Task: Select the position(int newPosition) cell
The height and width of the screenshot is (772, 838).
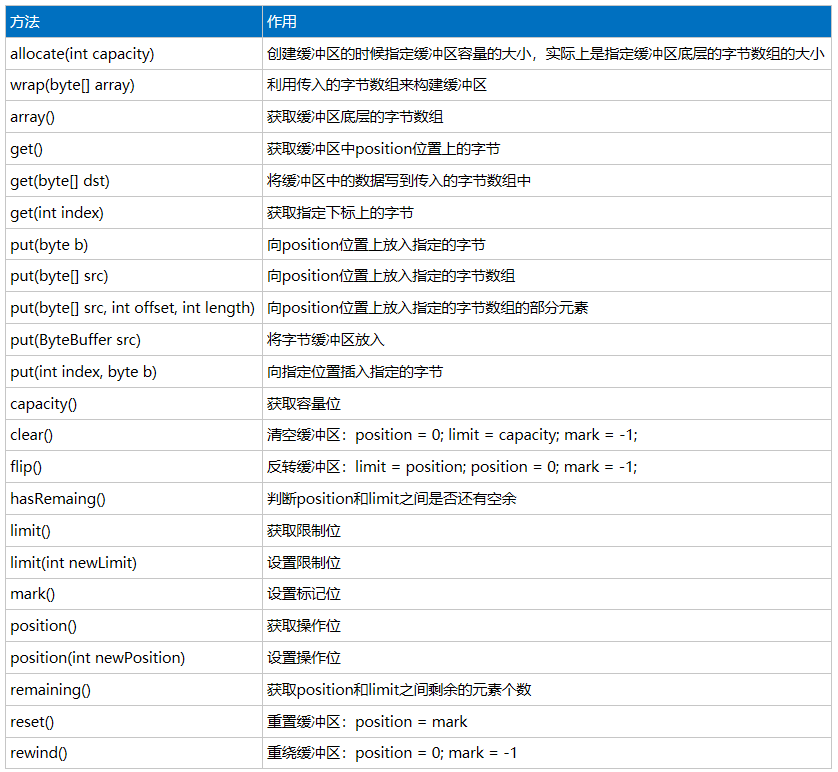Action: coord(134,658)
